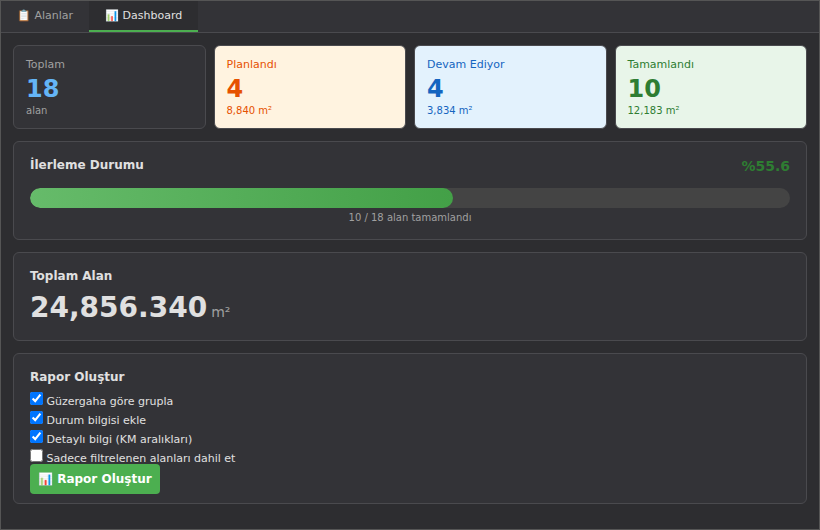Switch to the Alanlar tab
Image resolution: width=820 pixels, height=530 pixels.
(x=45, y=16)
